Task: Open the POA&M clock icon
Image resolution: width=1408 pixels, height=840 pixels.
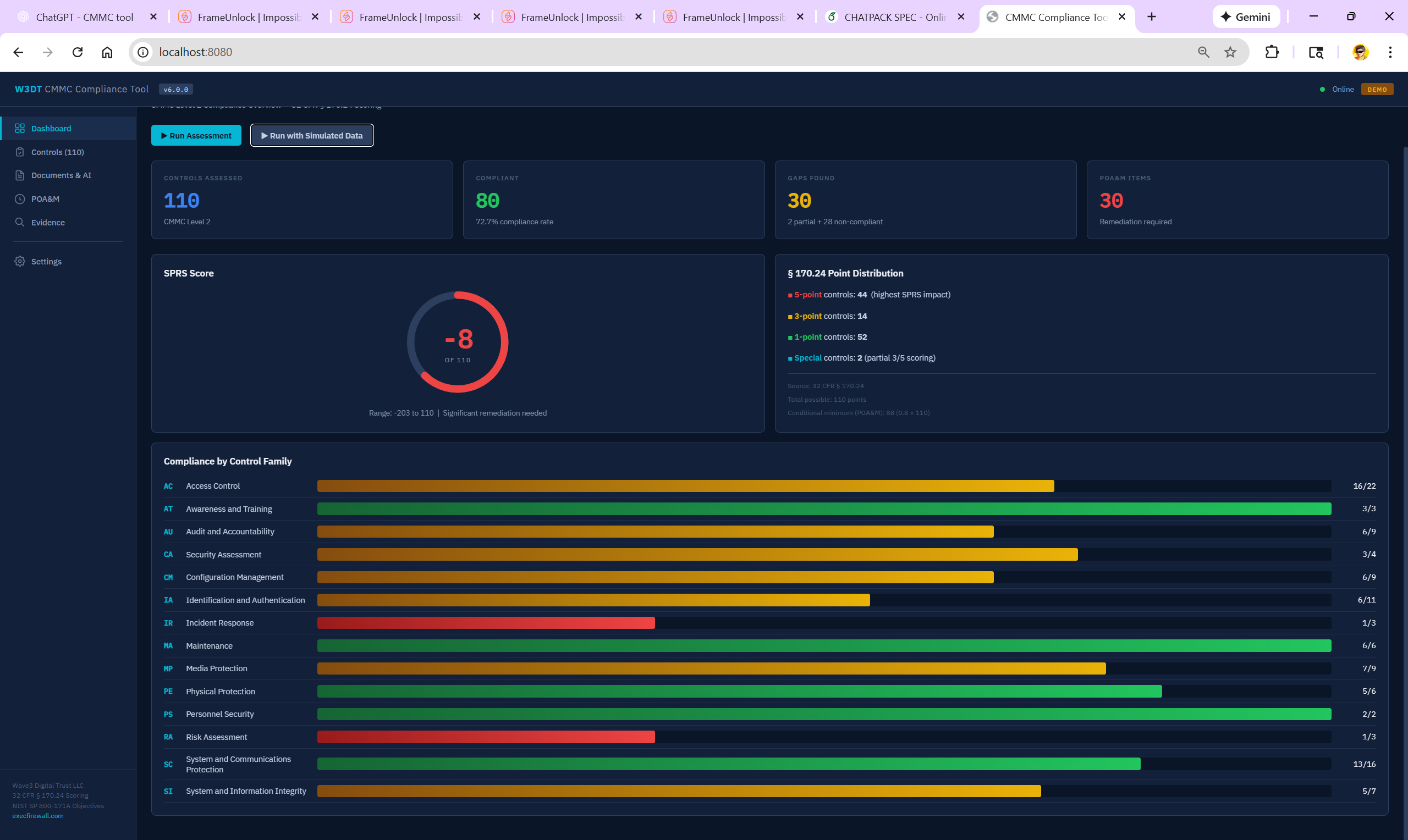Action: coord(20,198)
